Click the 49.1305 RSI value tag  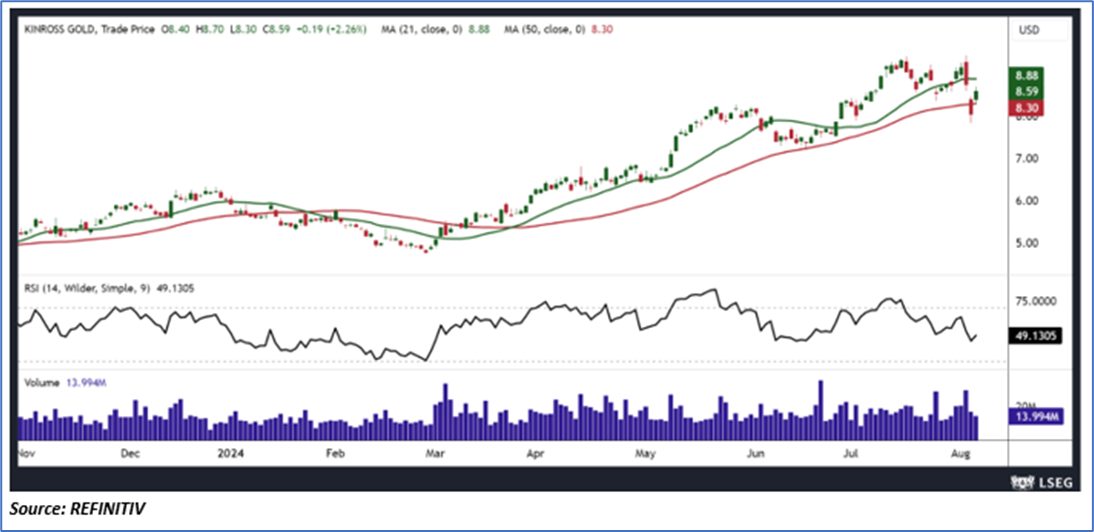coord(1035,335)
